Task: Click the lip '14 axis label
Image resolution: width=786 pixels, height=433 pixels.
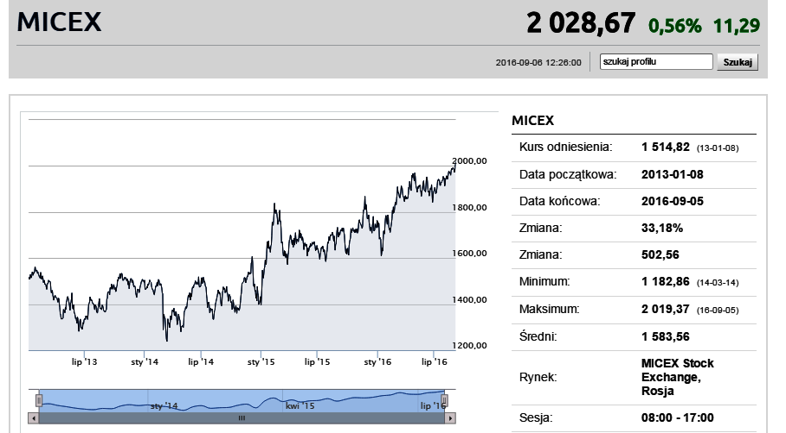Action: tap(201, 362)
